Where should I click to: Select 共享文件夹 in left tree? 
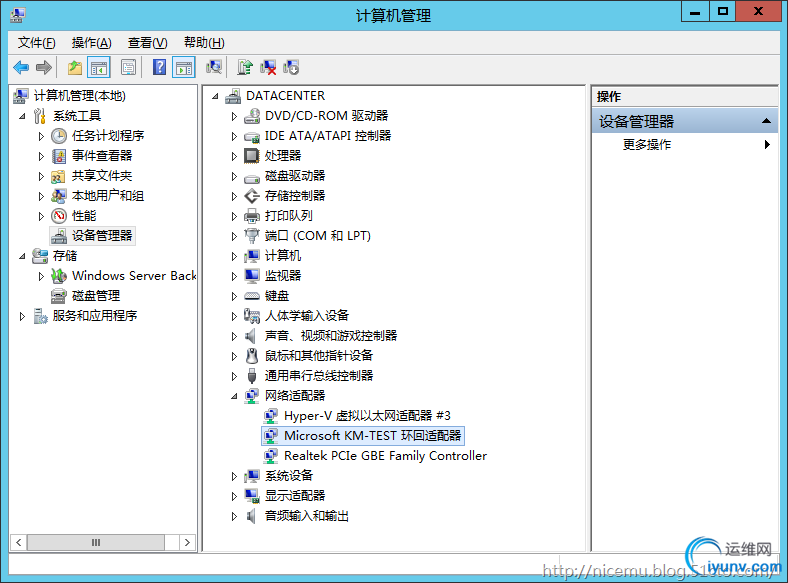102,176
